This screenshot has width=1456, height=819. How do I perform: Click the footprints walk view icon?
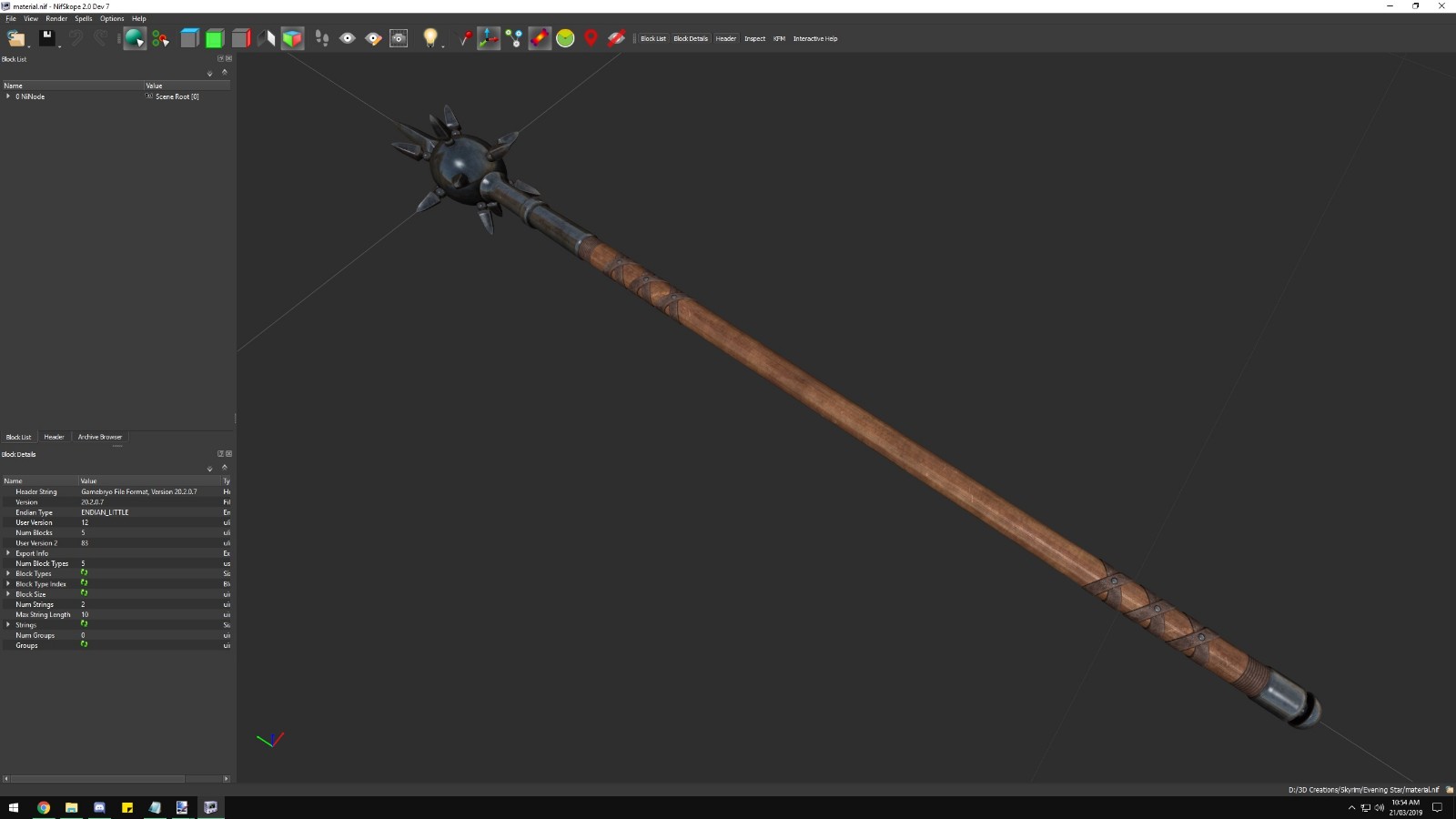point(322,38)
